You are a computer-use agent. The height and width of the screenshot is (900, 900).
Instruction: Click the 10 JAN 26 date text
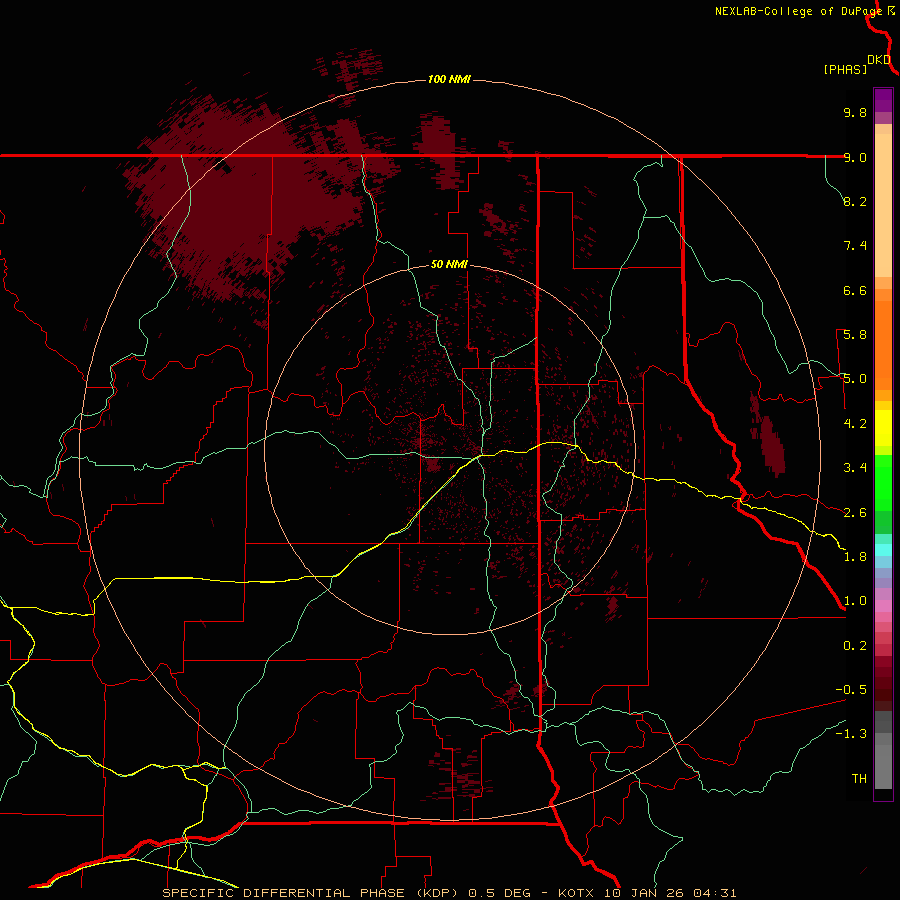click(x=645, y=893)
